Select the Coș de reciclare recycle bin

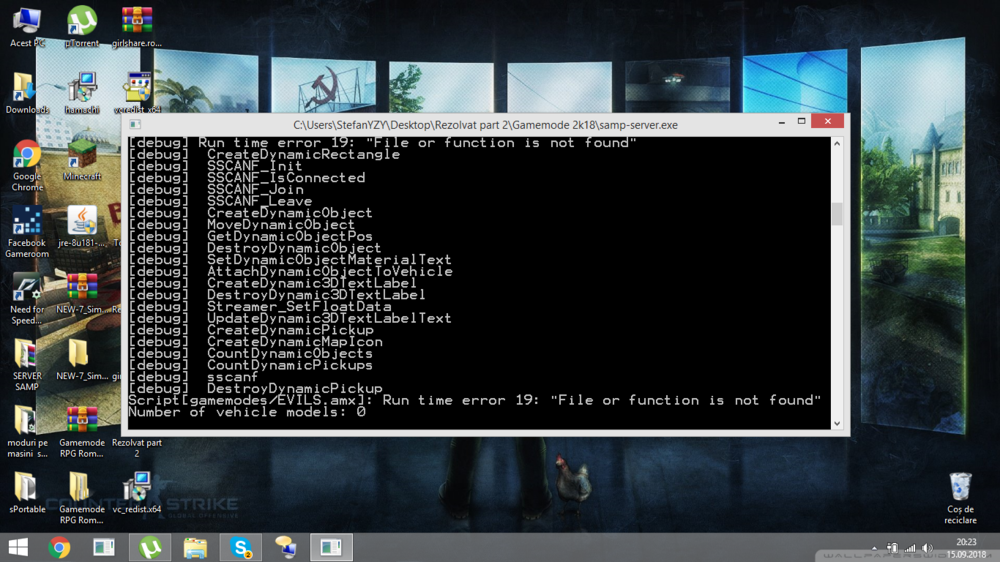(x=960, y=498)
